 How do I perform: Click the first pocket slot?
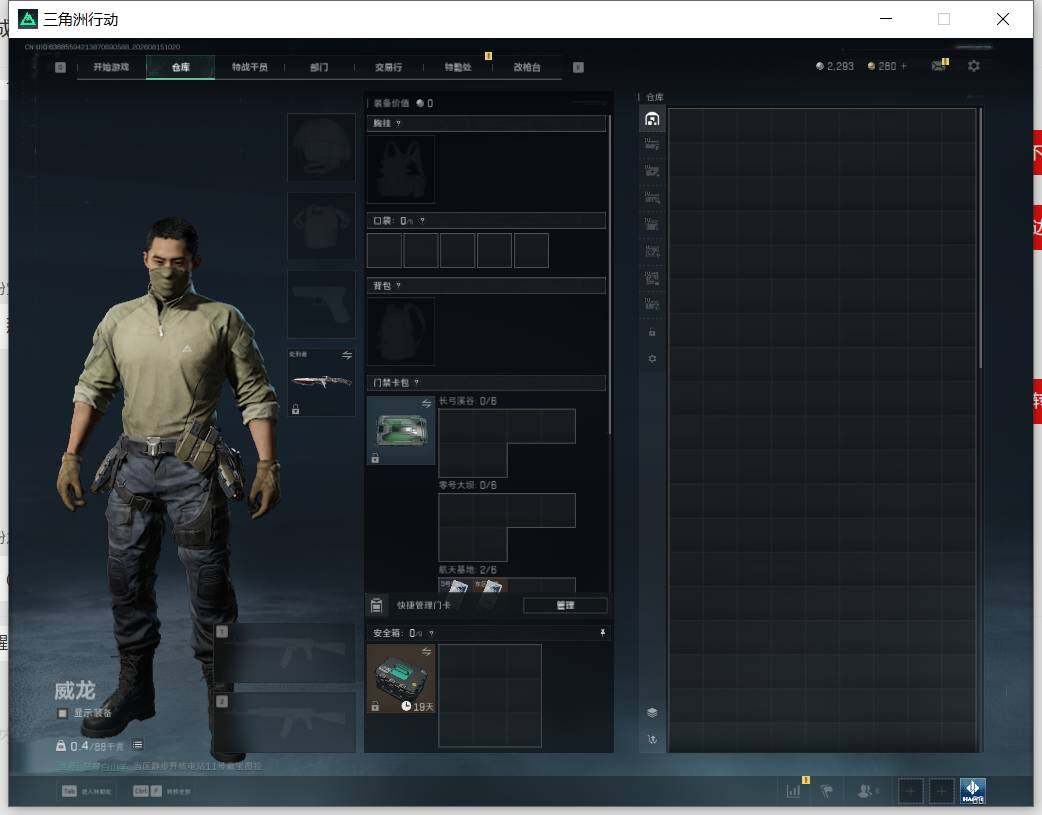[384, 251]
